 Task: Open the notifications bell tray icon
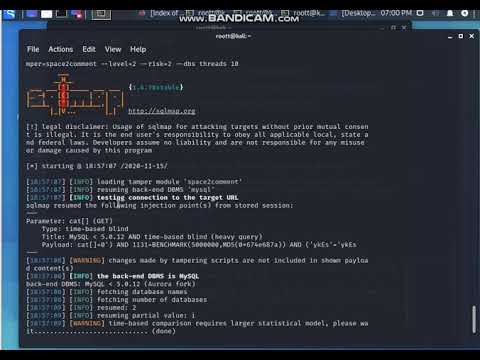point(450,13)
